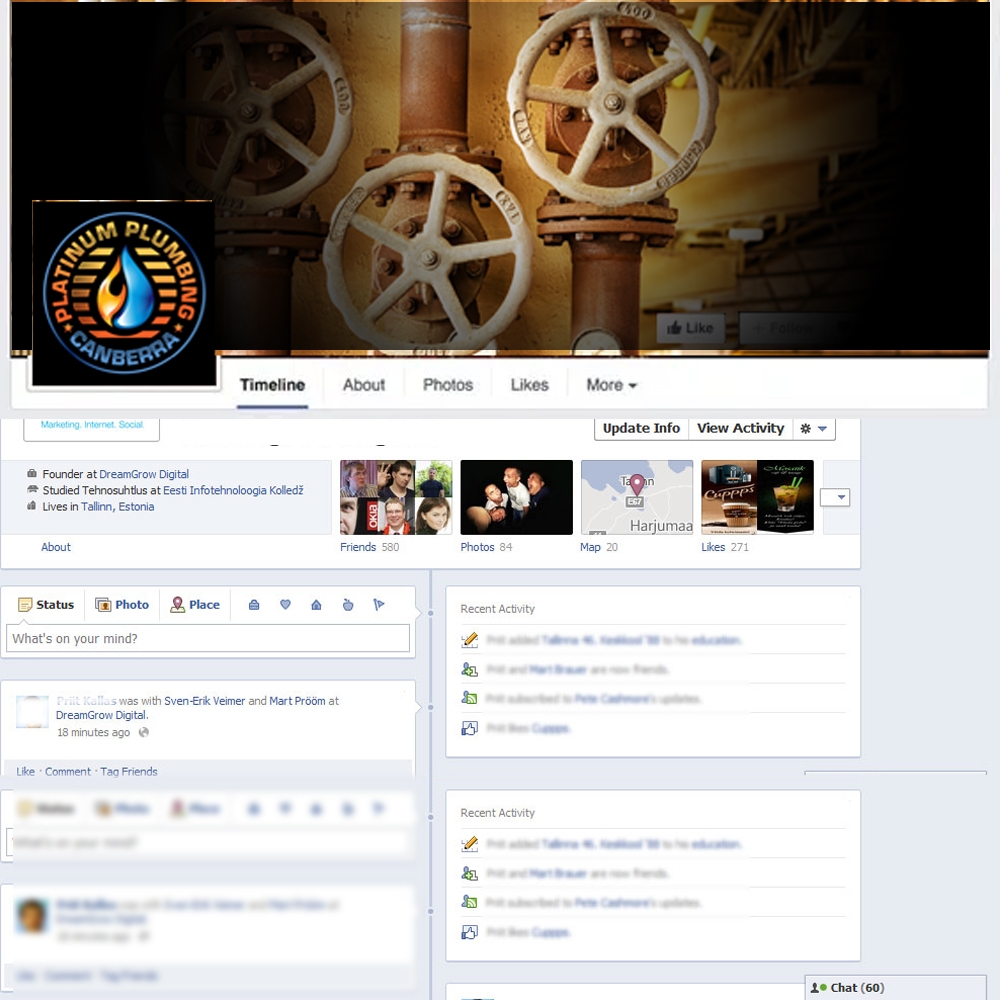The width and height of the screenshot is (1000, 1000).
Task: Expand the arrow dropdown beside the Likes thumbnail
Action: coord(835,498)
